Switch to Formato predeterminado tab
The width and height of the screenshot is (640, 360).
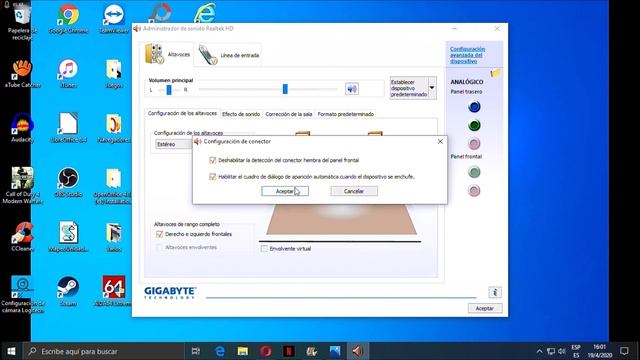(345, 114)
